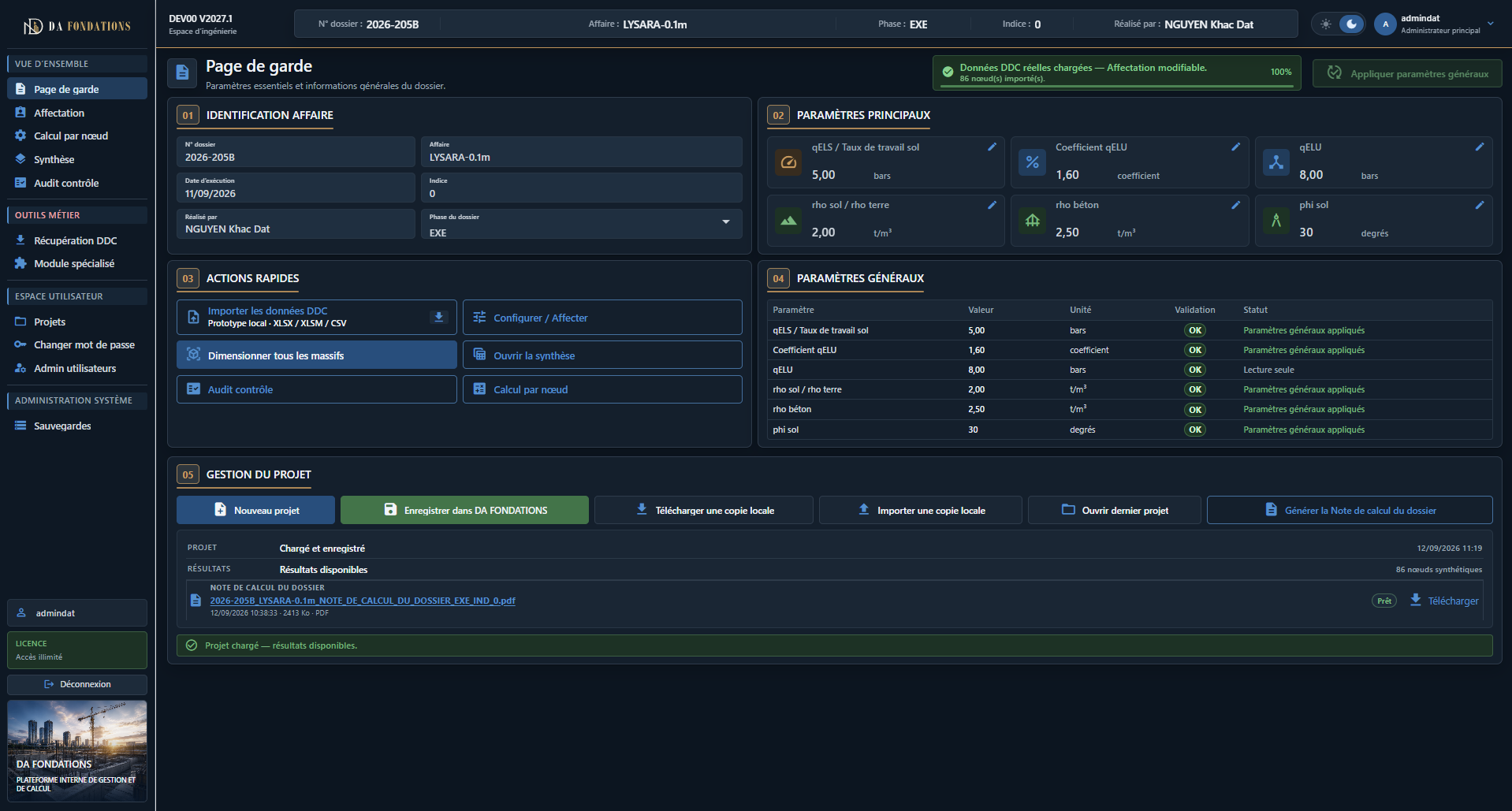
Task: Edit the Coefficient qELU parameter
Action: [x=1235, y=147]
